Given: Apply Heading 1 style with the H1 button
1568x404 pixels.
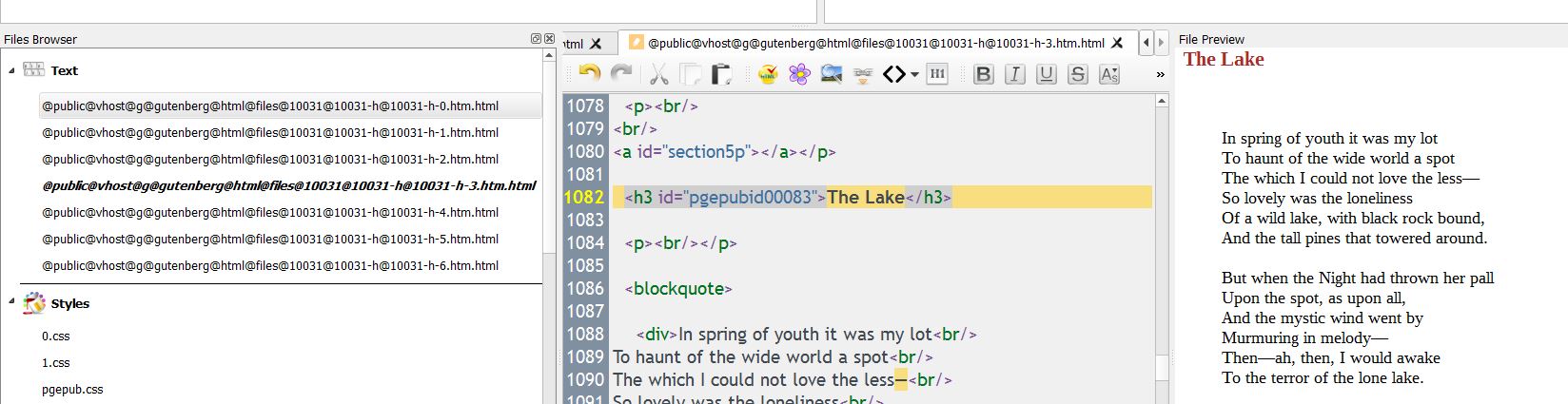Looking at the screenshot, I should point(937,73).
